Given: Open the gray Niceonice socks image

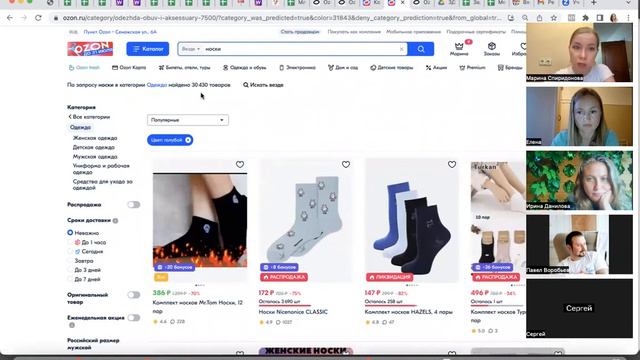Looking at the screenshot, I should click(306, 220).
